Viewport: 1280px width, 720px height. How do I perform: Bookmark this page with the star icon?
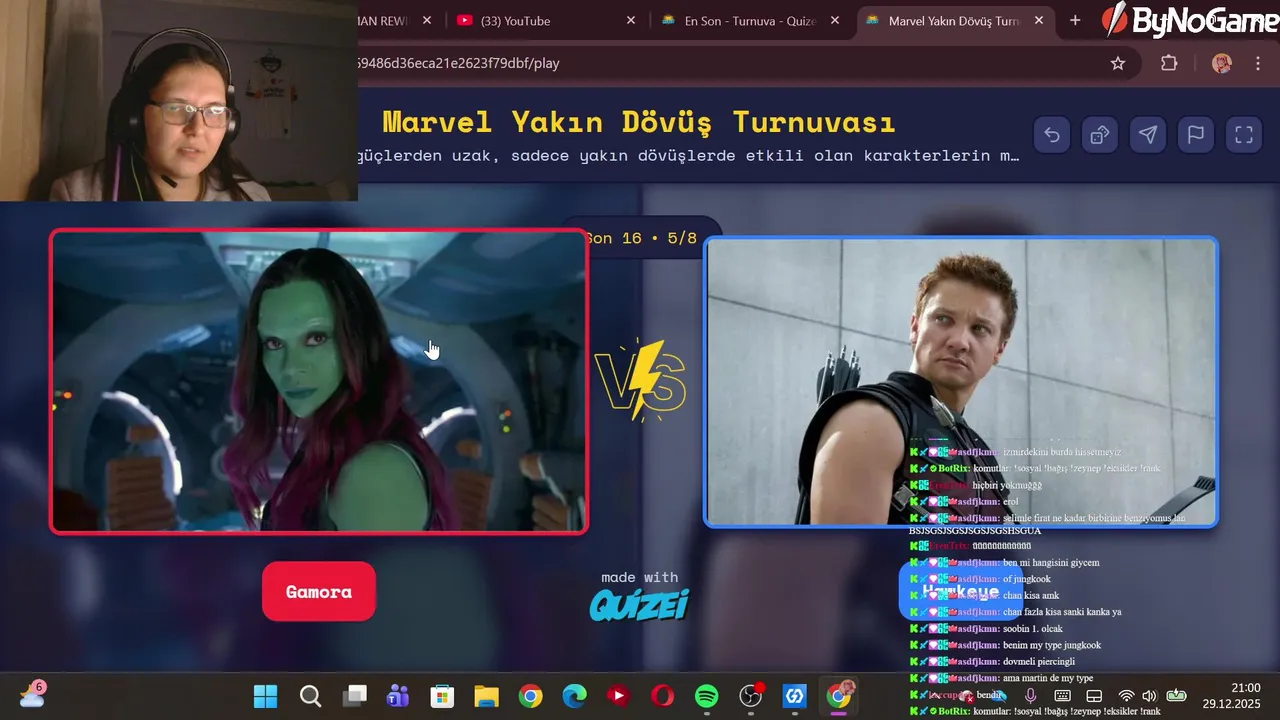point(1118,63)
